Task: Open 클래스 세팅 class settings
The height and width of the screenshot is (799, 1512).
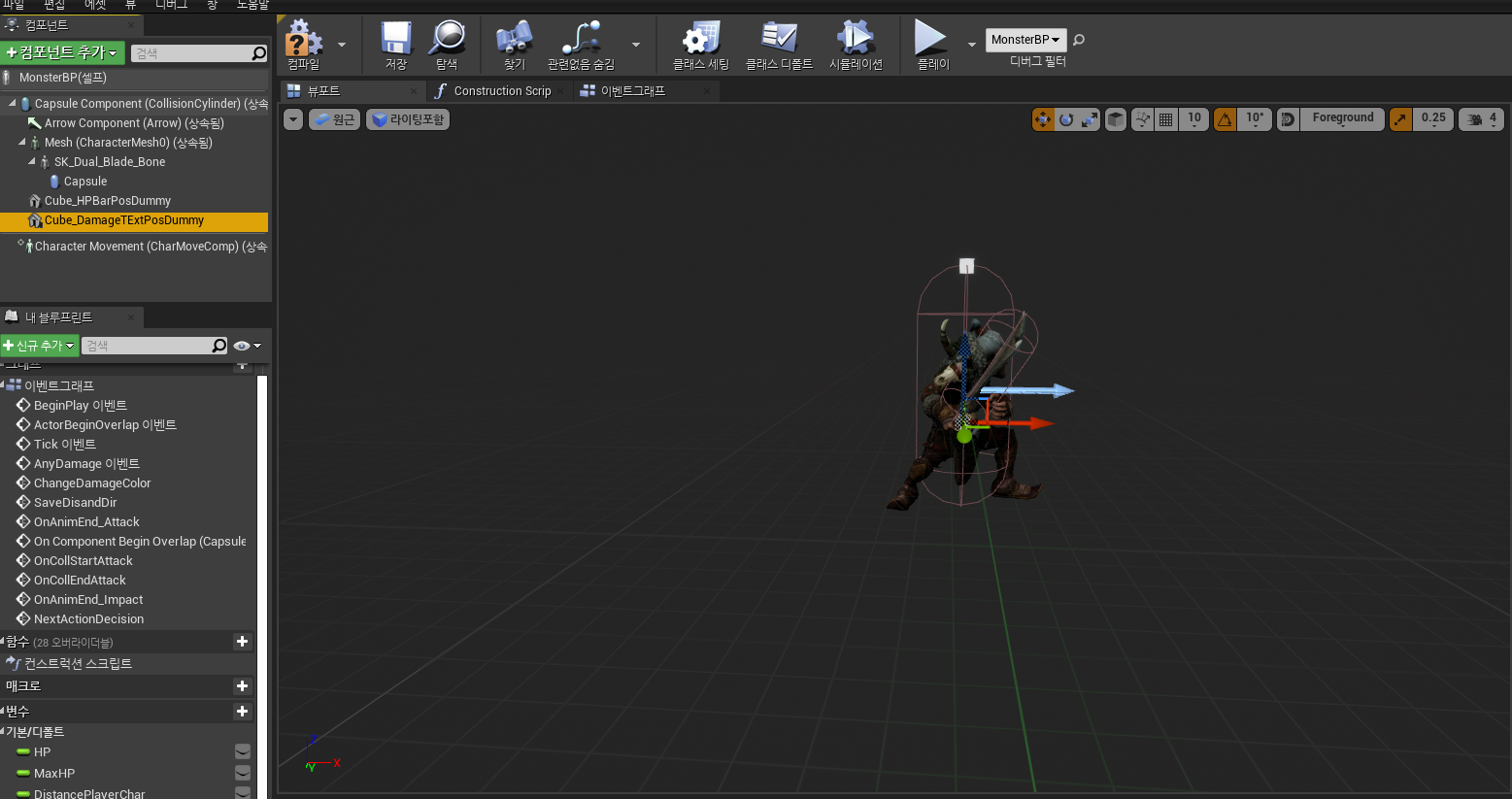Action: [701, 45]
